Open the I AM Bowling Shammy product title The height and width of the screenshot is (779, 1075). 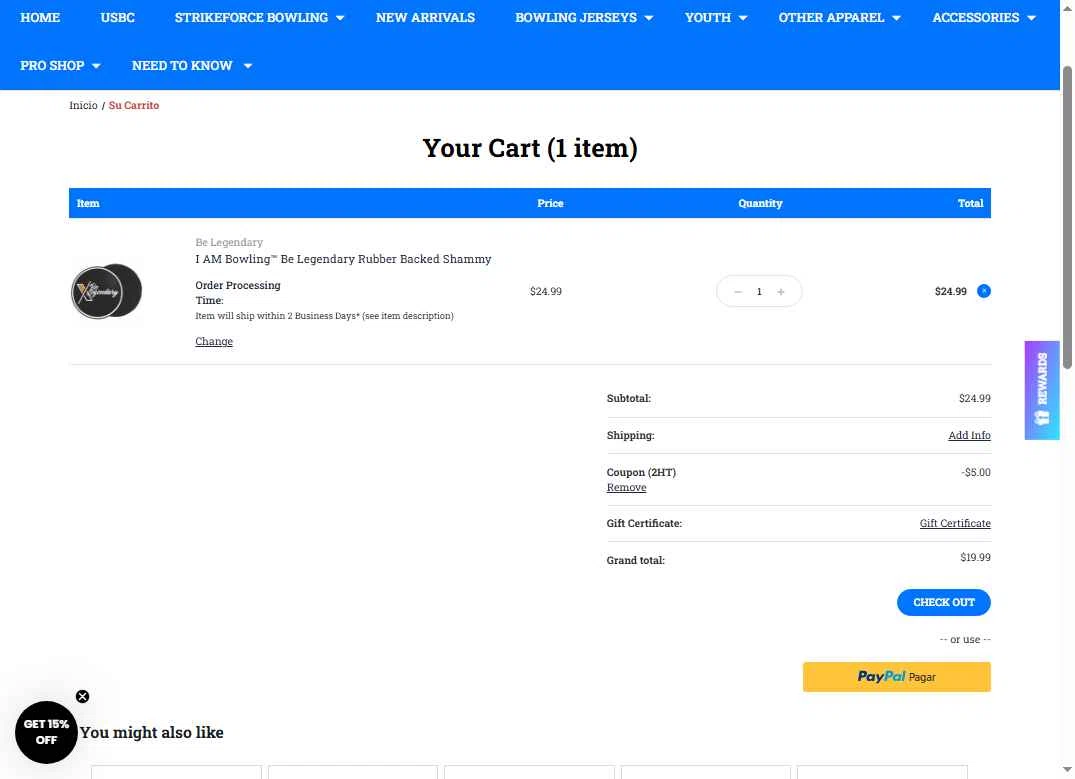343,259
